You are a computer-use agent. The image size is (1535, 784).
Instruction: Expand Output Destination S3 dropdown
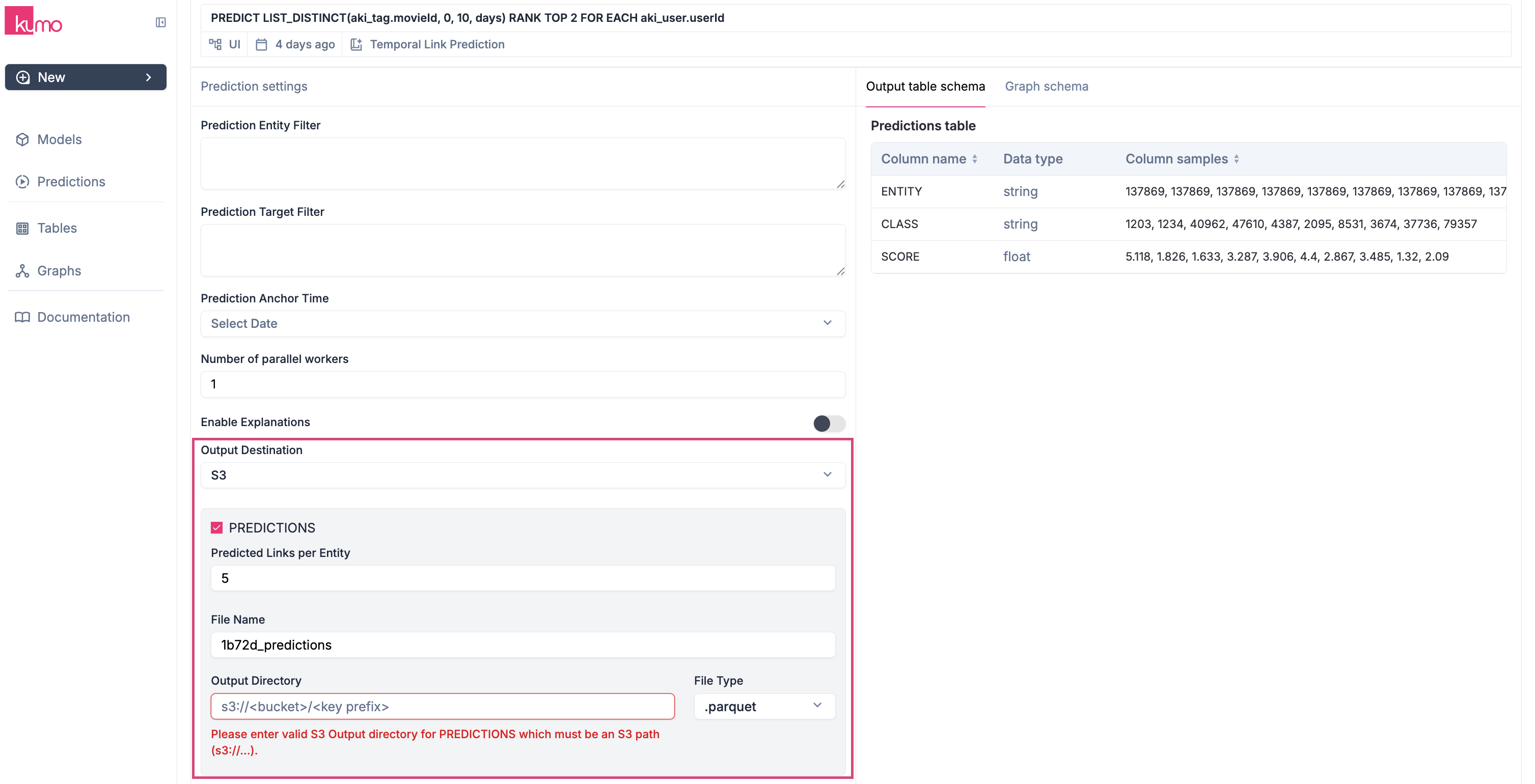click(x=523, y=475)
